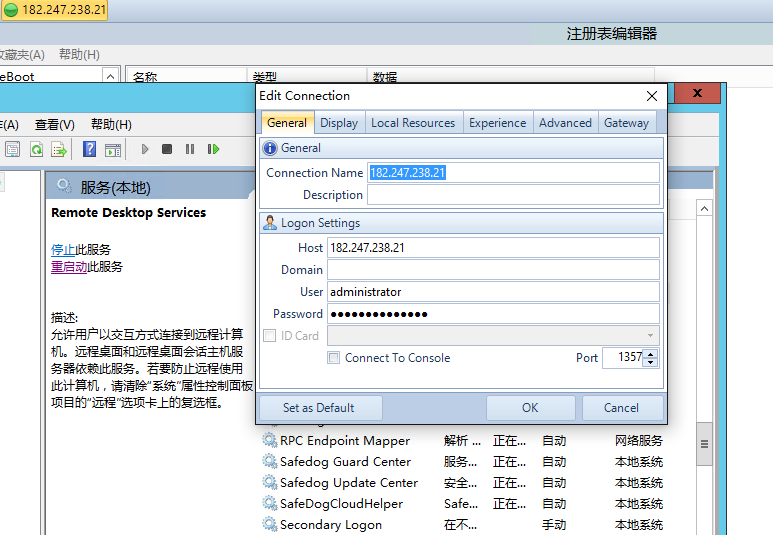The width and height of the screenshot is (773, 535).
Task: Open the ID Card dropdown list
Action: 651,336
